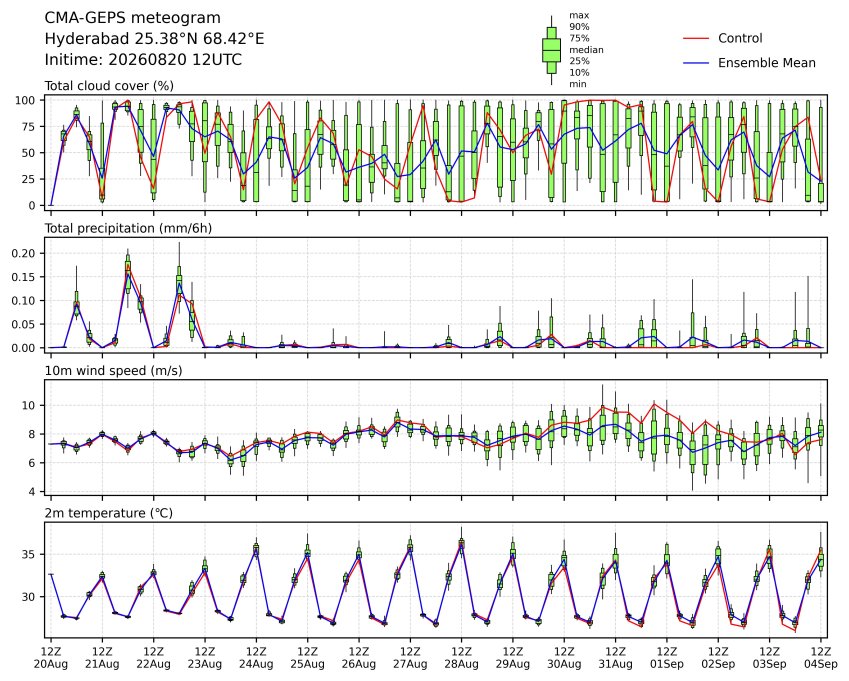Click the red Control legend line

[696, 38]
